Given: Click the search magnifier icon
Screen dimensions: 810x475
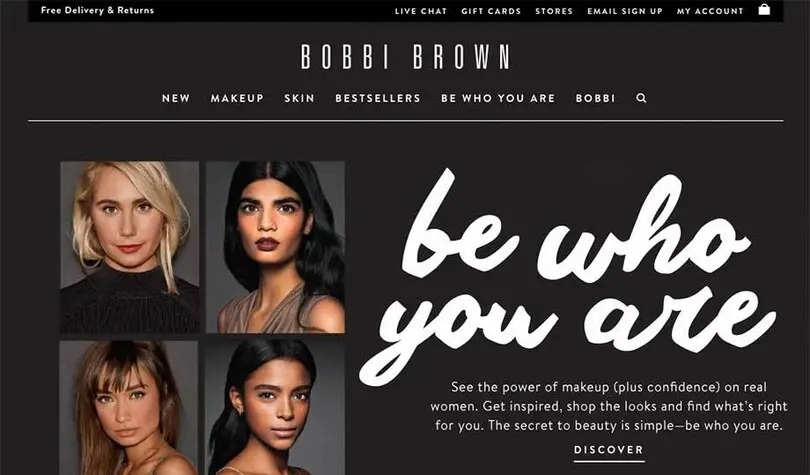Looking at the screenshot, I should pos(641,98).
